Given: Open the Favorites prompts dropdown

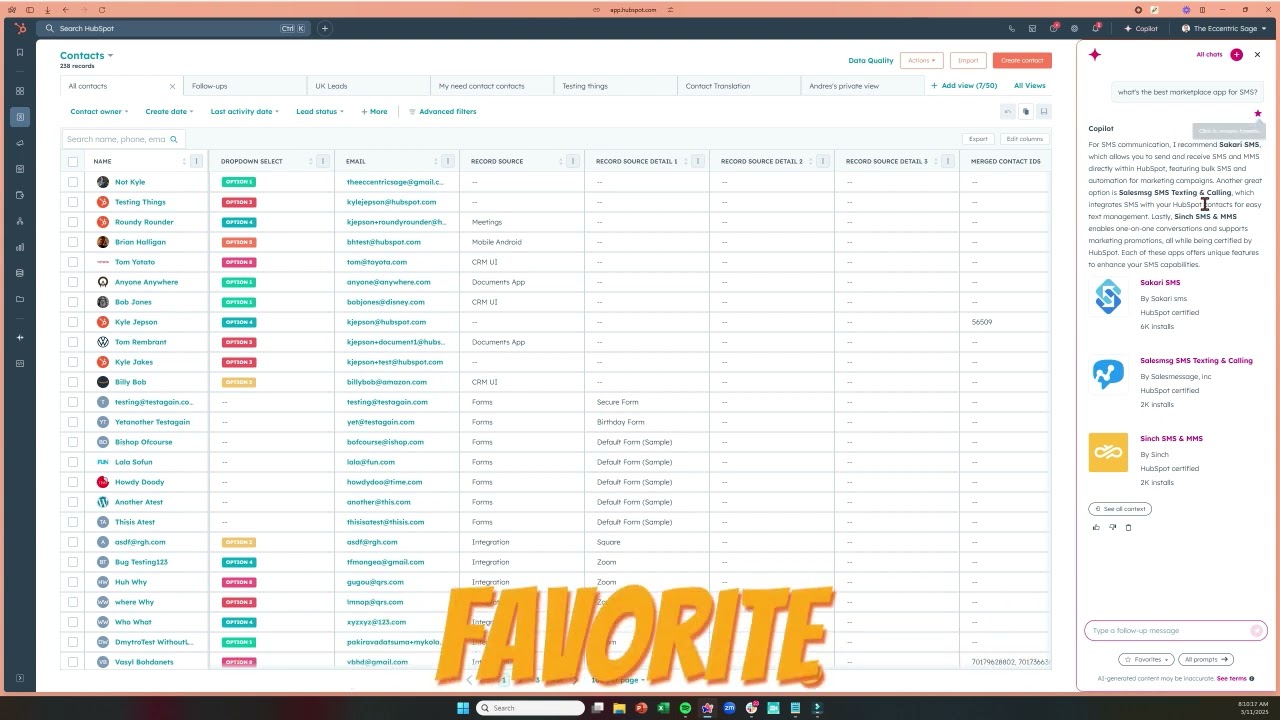Looking at the screenshot, I should 1146,660.
